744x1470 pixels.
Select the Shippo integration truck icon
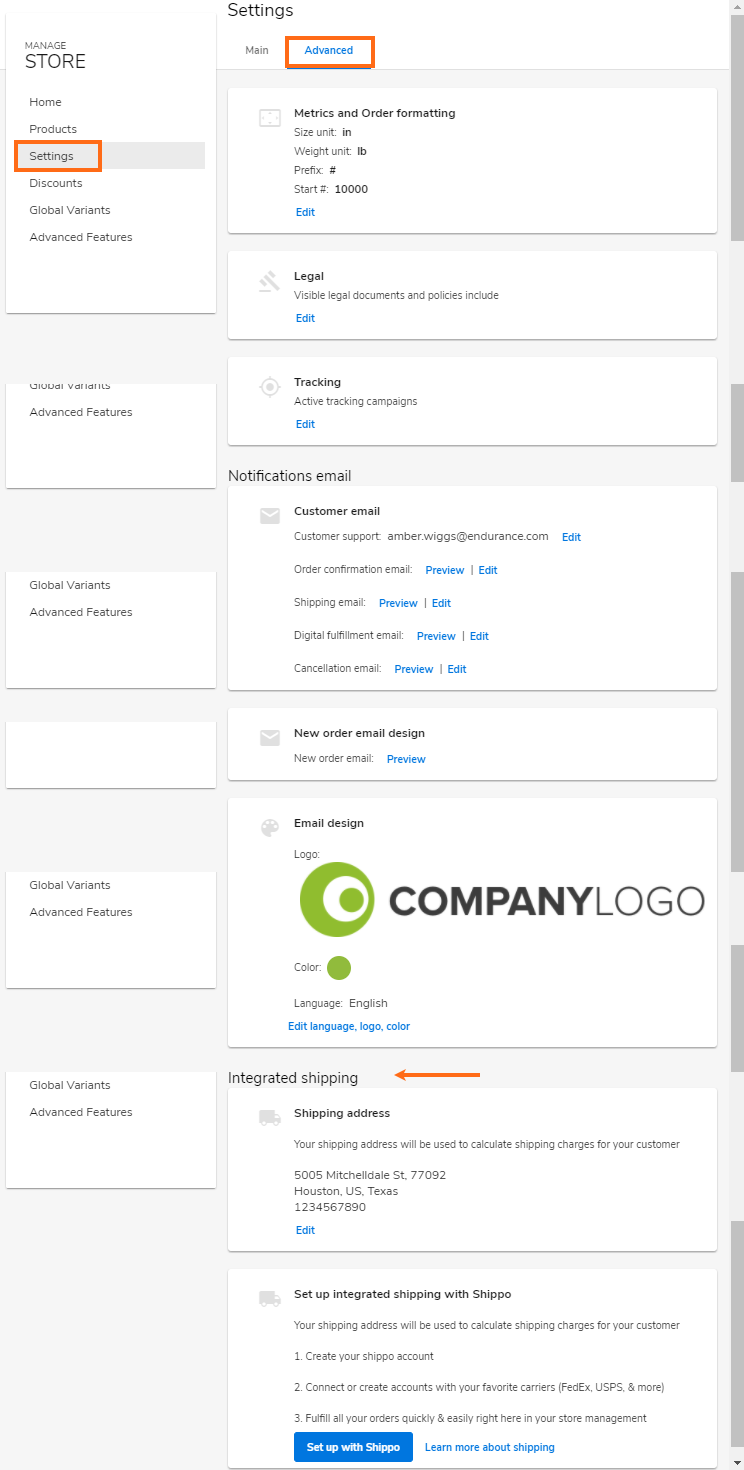point(269,1298)
